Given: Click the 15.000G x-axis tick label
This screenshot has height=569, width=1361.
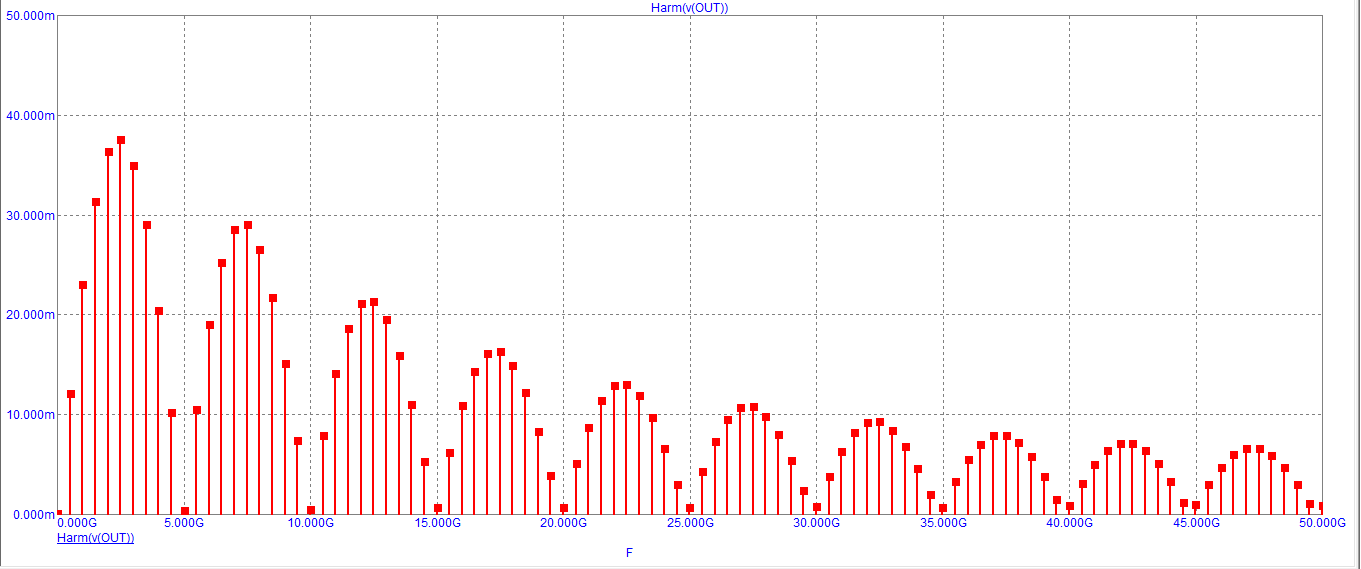Looking at the screenshot, I should (437, 523).
